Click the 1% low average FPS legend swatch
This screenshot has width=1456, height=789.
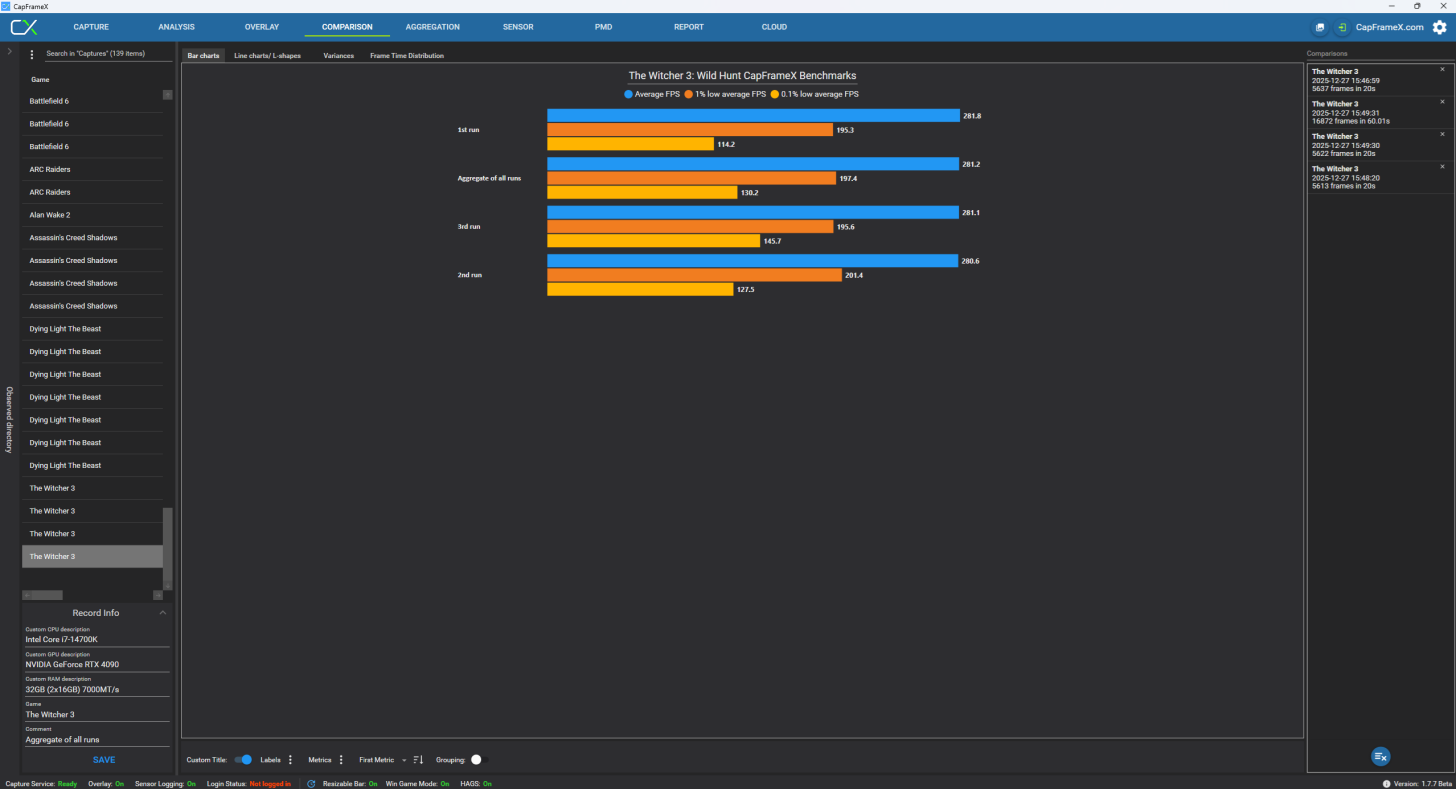click(x=689, y=94)
